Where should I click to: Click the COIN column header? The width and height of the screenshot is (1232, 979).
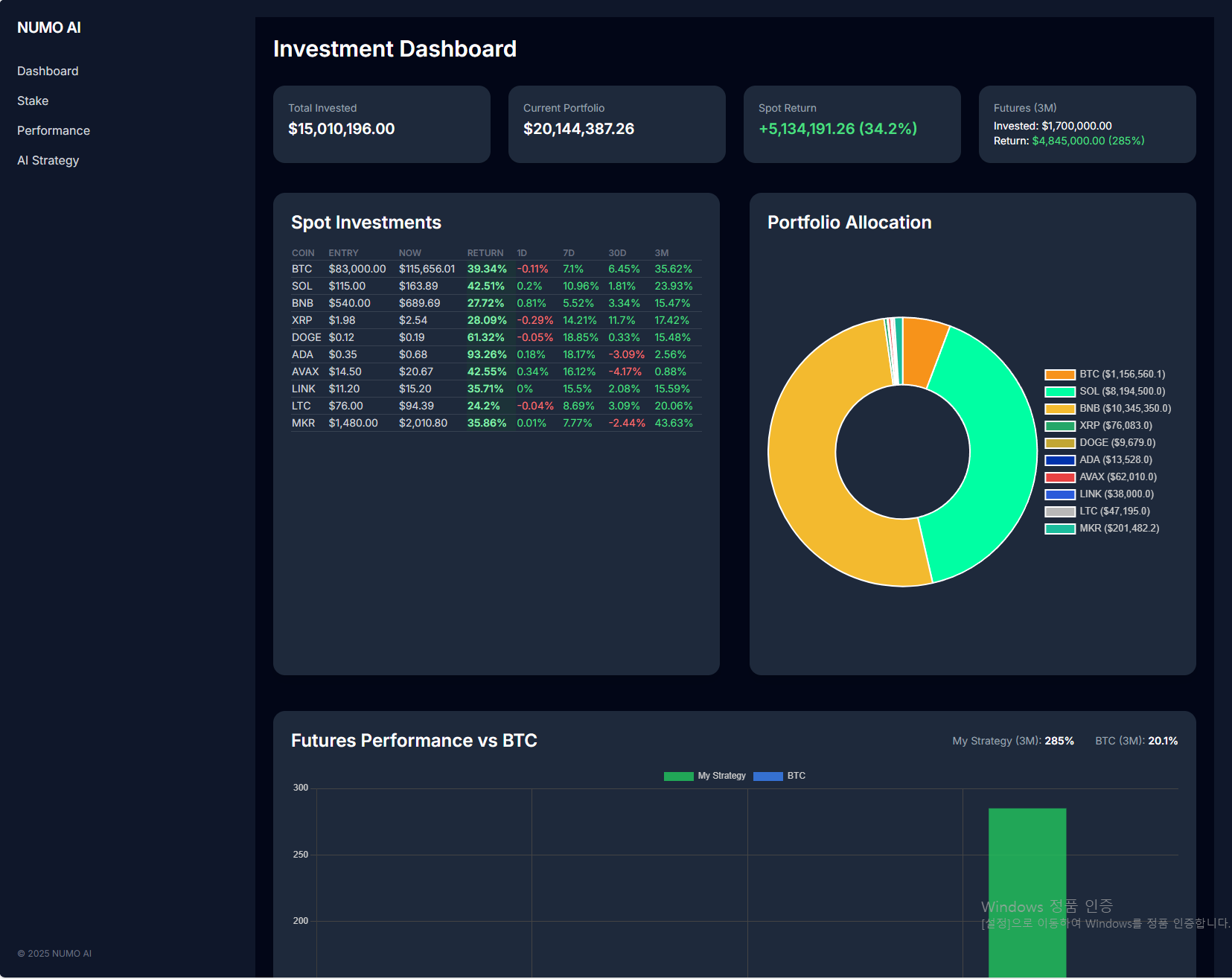(303, 253)
